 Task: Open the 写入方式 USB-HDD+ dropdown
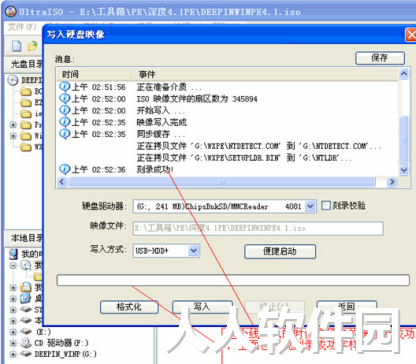click(x=194, y=251)
